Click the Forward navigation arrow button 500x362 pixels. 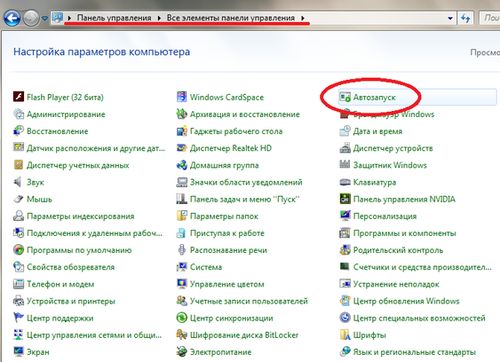pyautogui.click(x=31, y=18)
